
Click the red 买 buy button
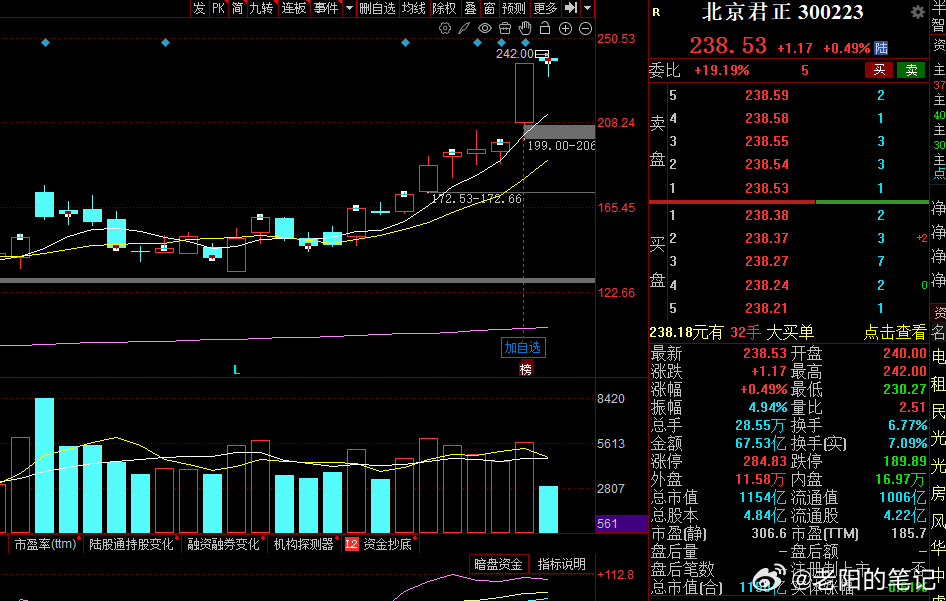click(879, 70)
